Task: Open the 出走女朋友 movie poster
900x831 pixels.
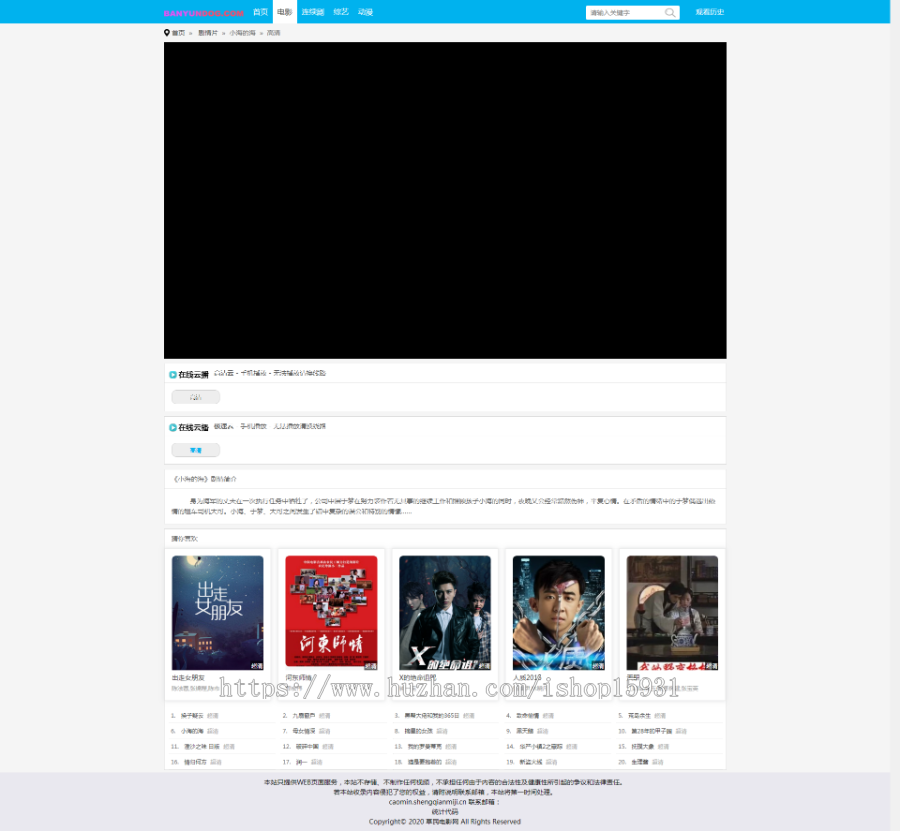Action: pos(218,613)
